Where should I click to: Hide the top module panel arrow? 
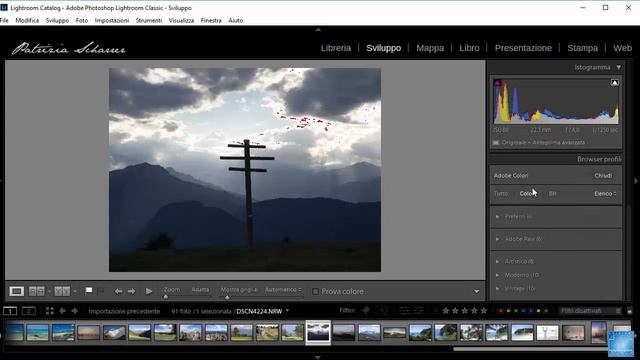tap(318, 29)
